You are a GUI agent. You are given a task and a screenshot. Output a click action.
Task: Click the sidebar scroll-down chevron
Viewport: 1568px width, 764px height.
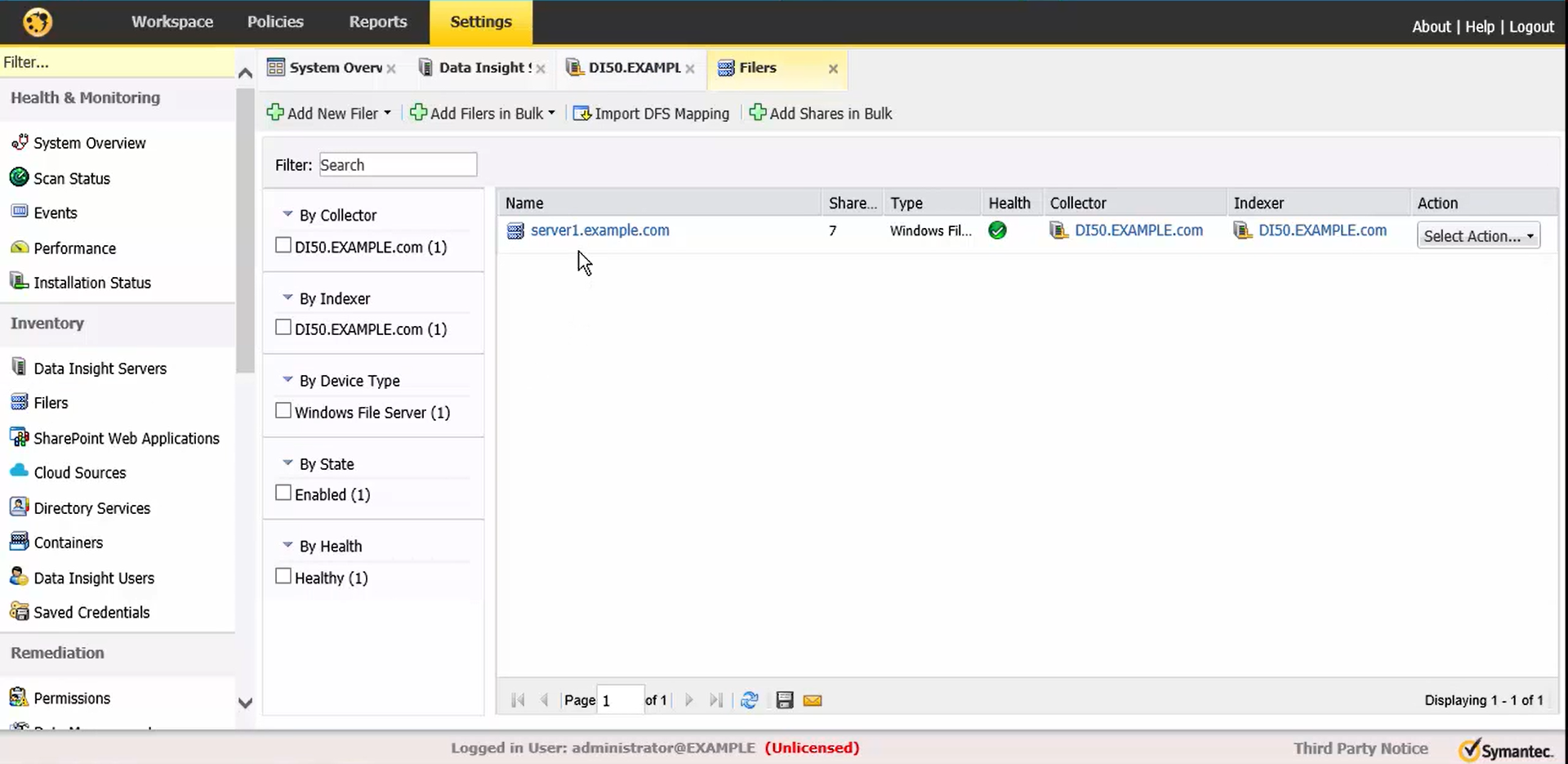click(245, 703)
